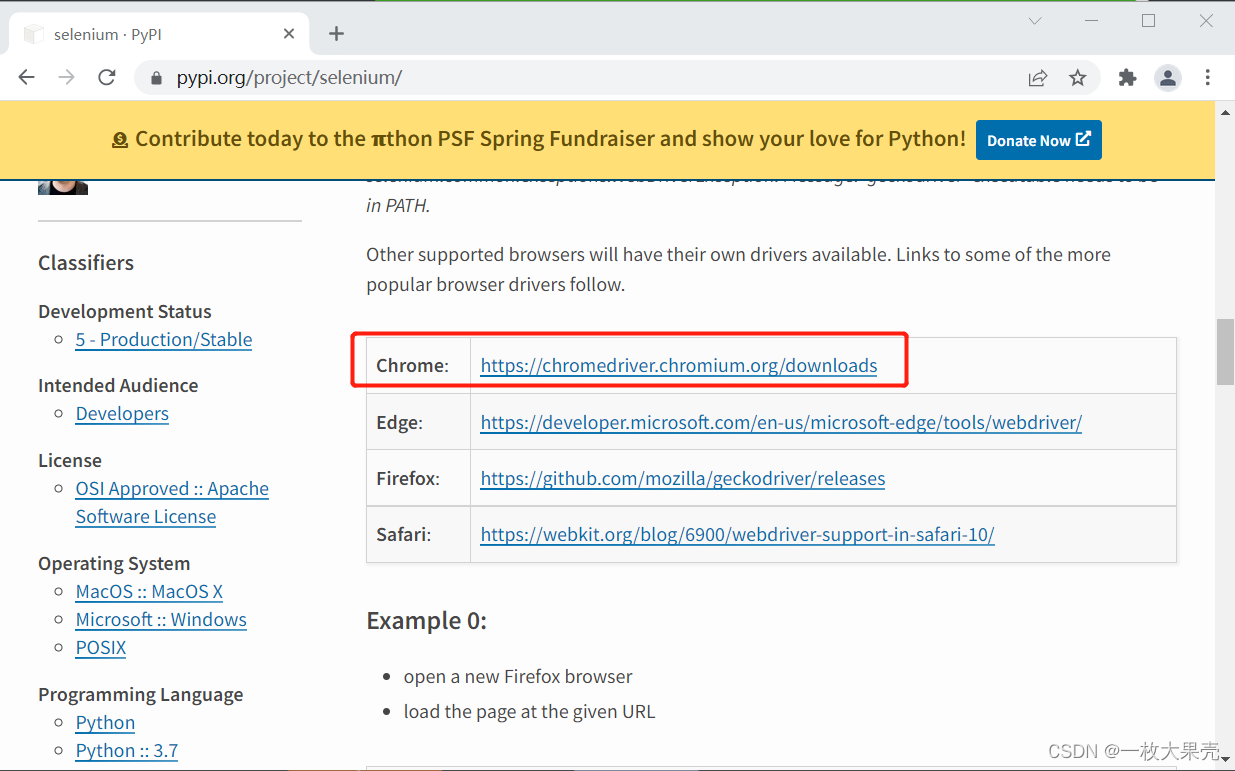1235x771 pixels.
Task: Open the tab search chevron
Action: (1035, 21)
